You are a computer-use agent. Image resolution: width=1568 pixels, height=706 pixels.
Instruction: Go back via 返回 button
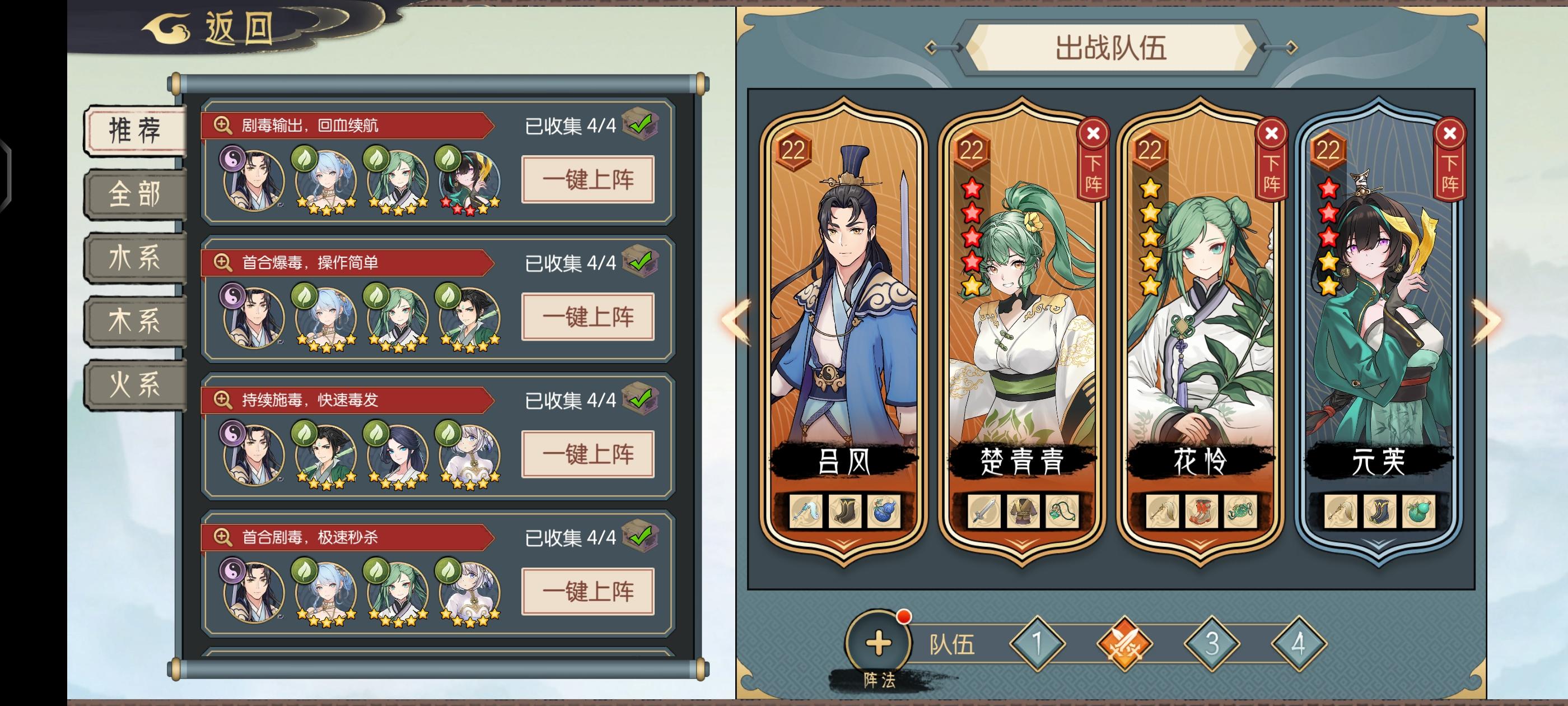(210, 28)
